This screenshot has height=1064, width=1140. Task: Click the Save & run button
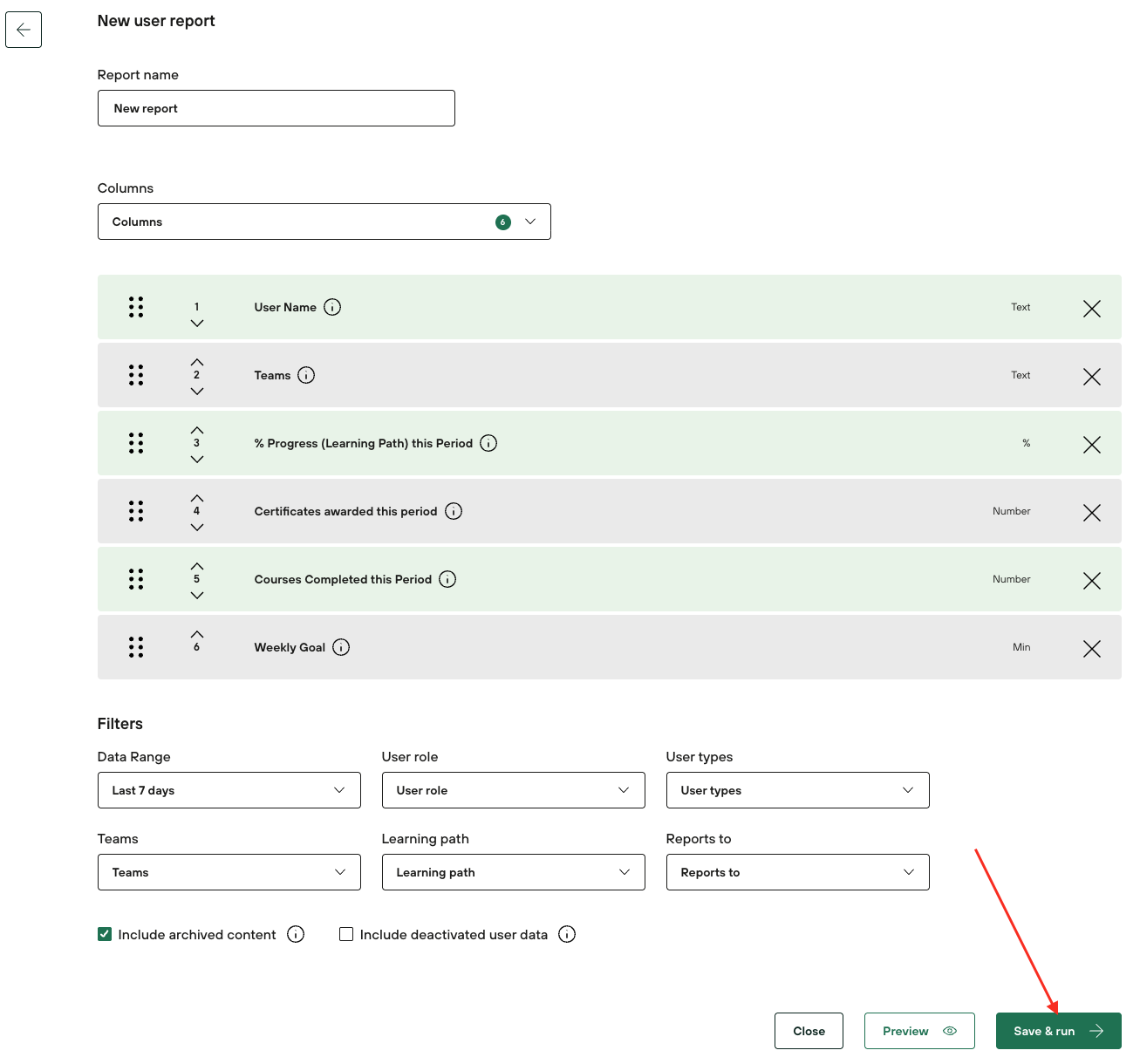point(1058,1031)
